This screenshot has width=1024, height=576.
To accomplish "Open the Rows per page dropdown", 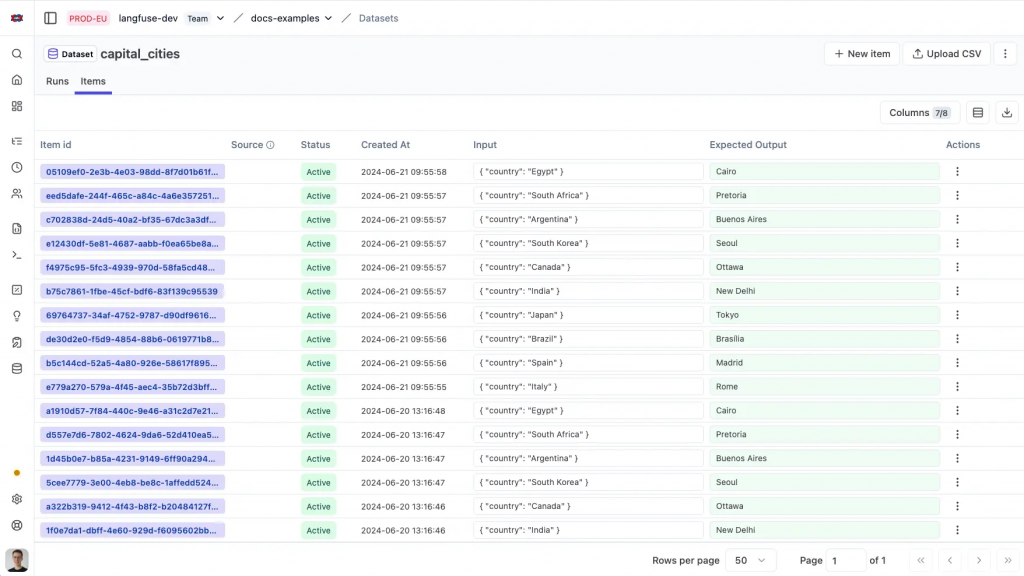I will point(750,560).
